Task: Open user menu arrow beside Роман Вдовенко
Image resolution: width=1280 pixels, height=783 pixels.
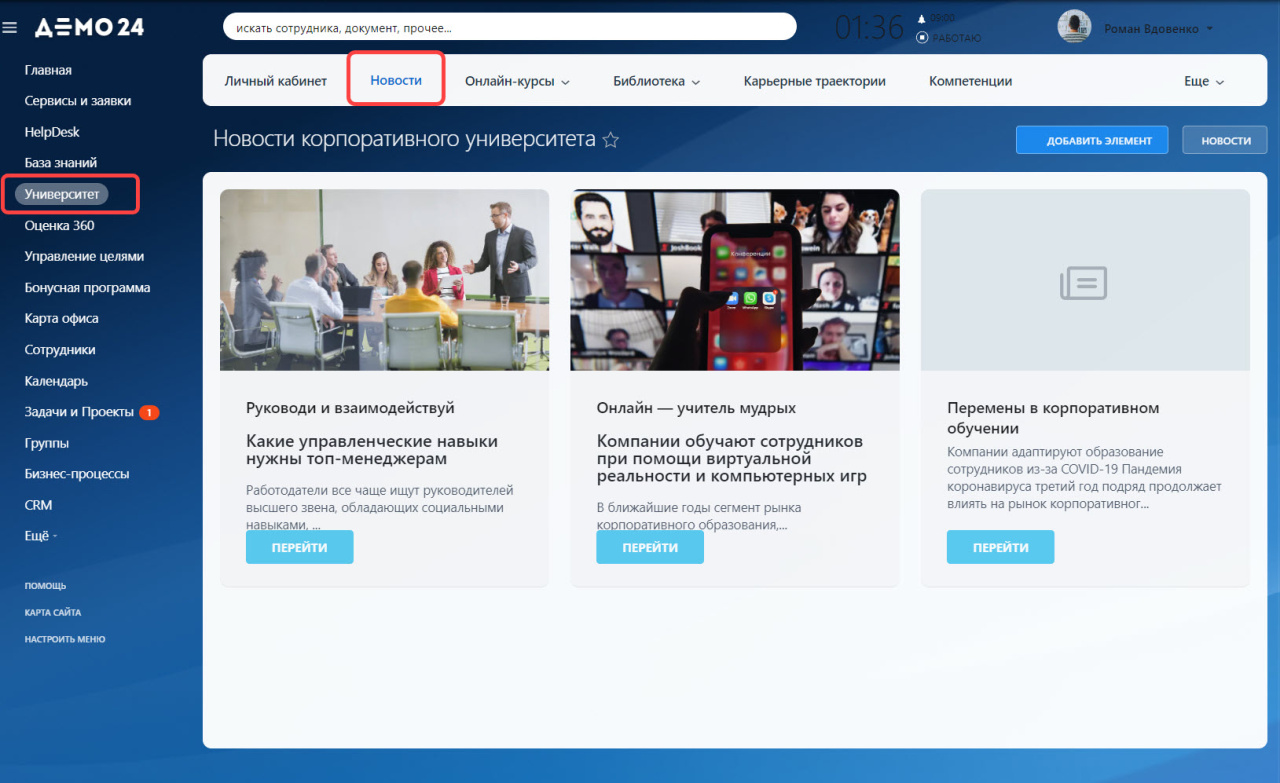Action: (1210, 29)
